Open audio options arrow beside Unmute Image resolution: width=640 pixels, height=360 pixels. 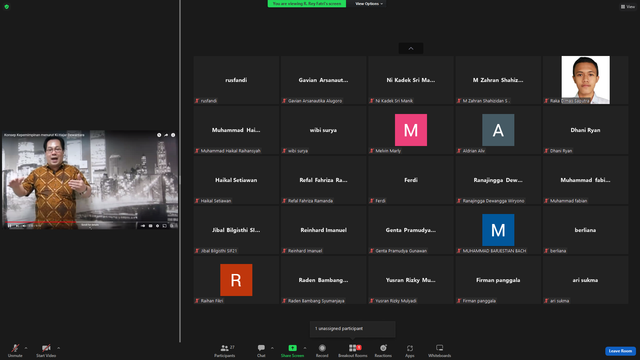(x=26, y=348)
